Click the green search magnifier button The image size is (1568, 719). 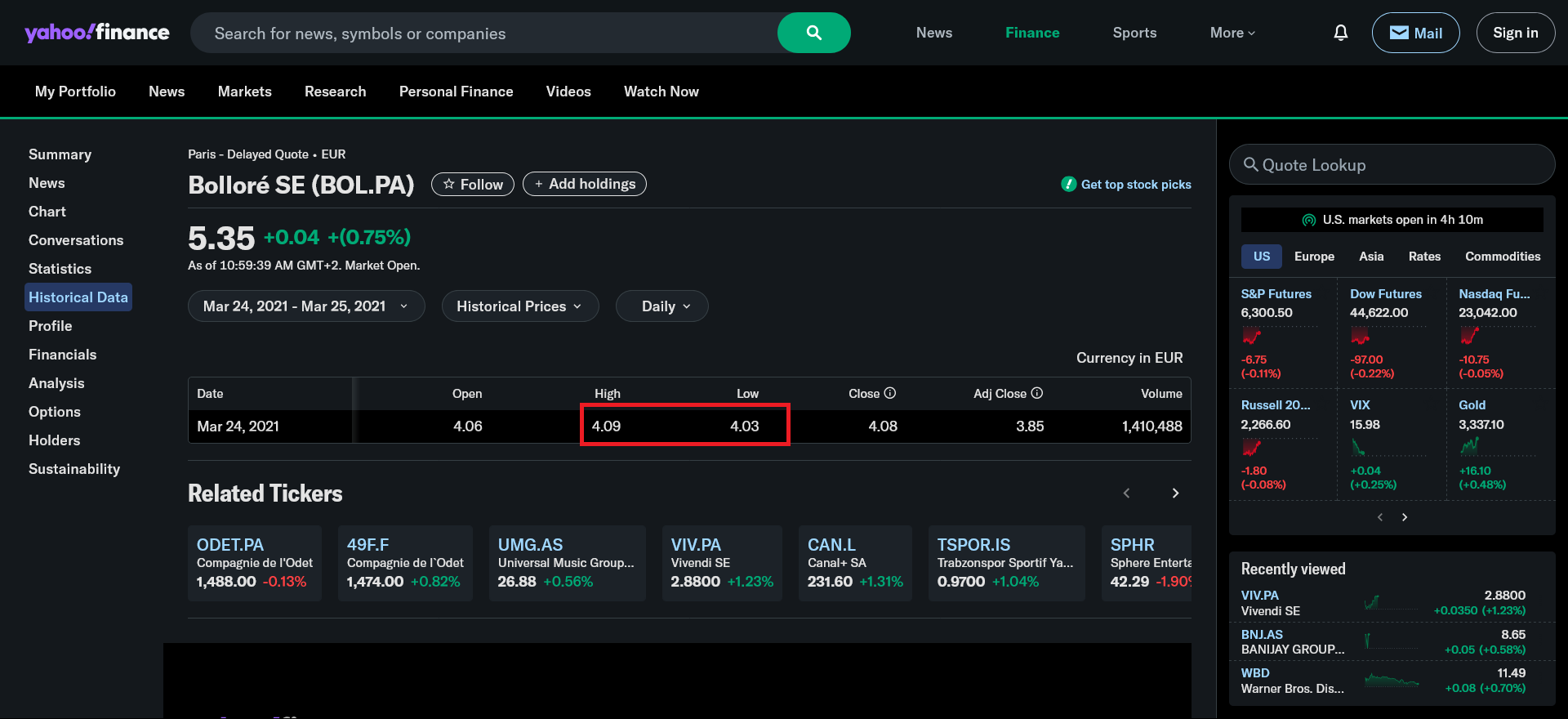click(813, 33)
